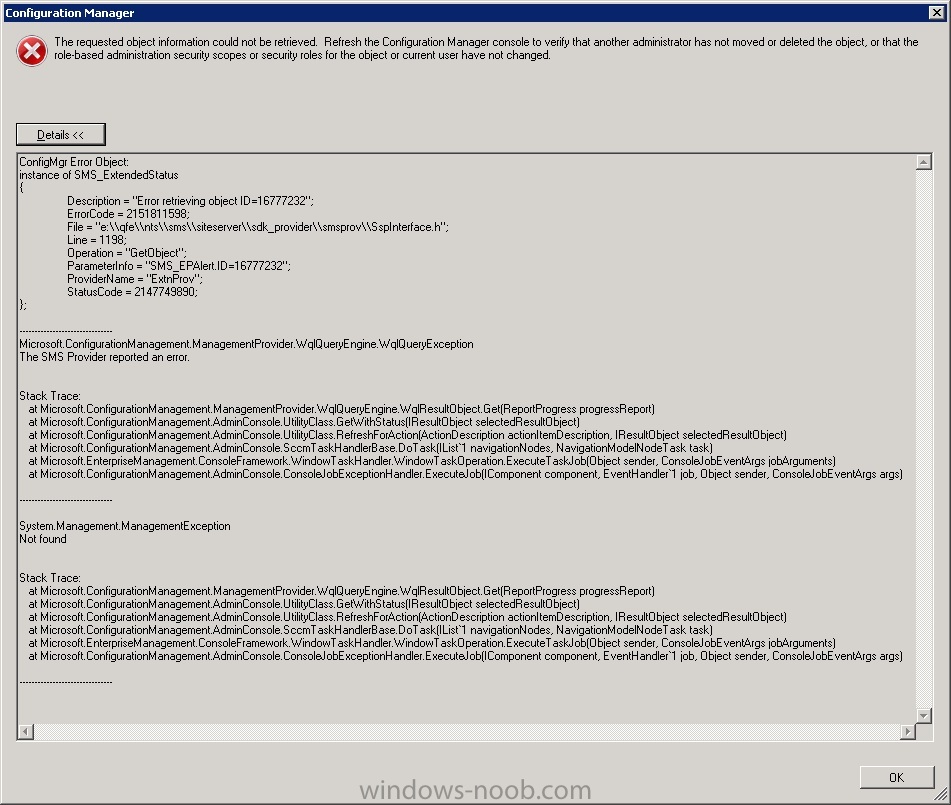Viewport: 951px width, 805px height.
Task: Click the vertical scrollbar down arrow
Action: pos(923,716)
